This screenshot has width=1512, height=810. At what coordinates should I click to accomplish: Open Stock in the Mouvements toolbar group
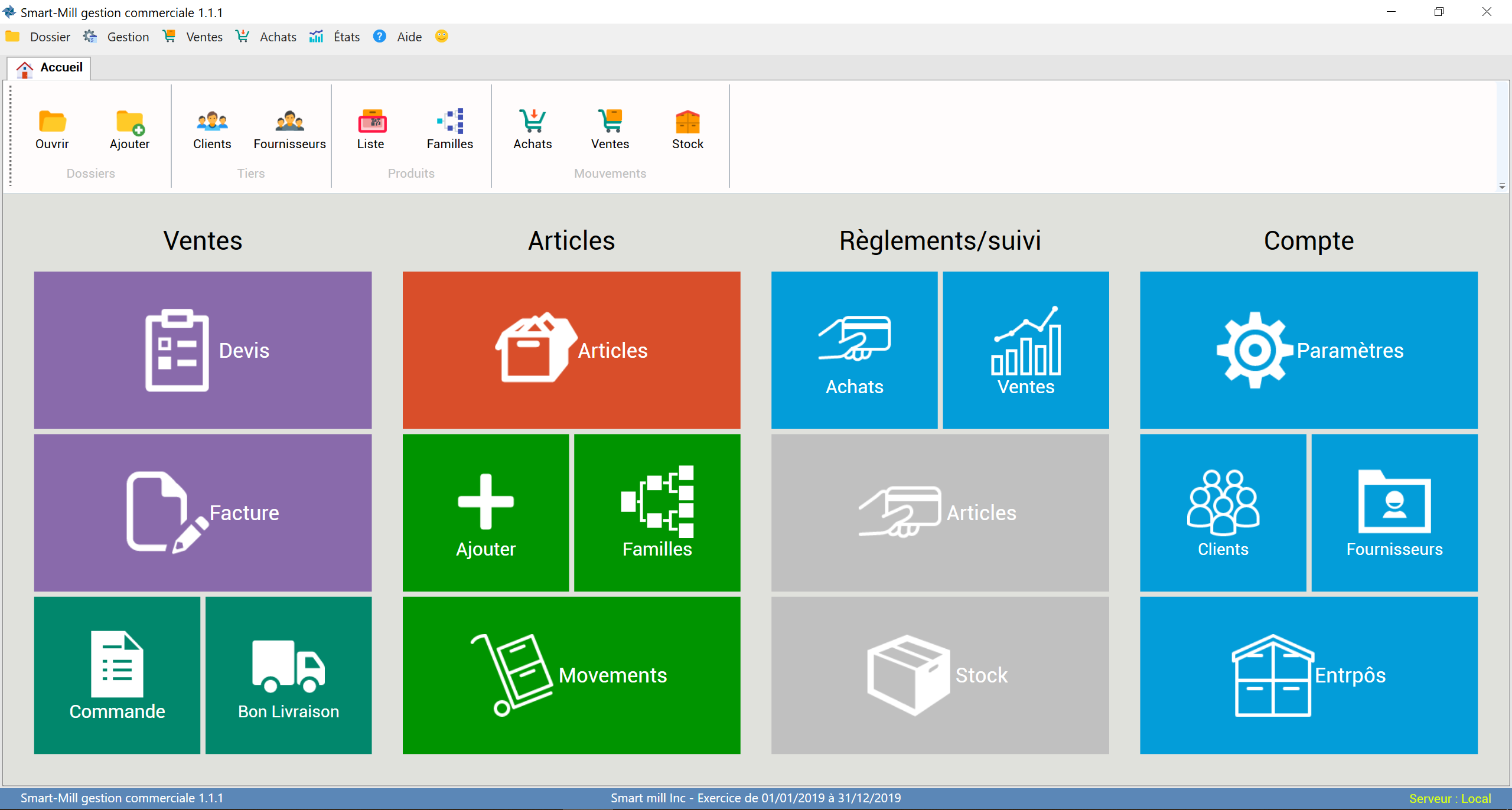pyautogui.click(x=687, y=130)
